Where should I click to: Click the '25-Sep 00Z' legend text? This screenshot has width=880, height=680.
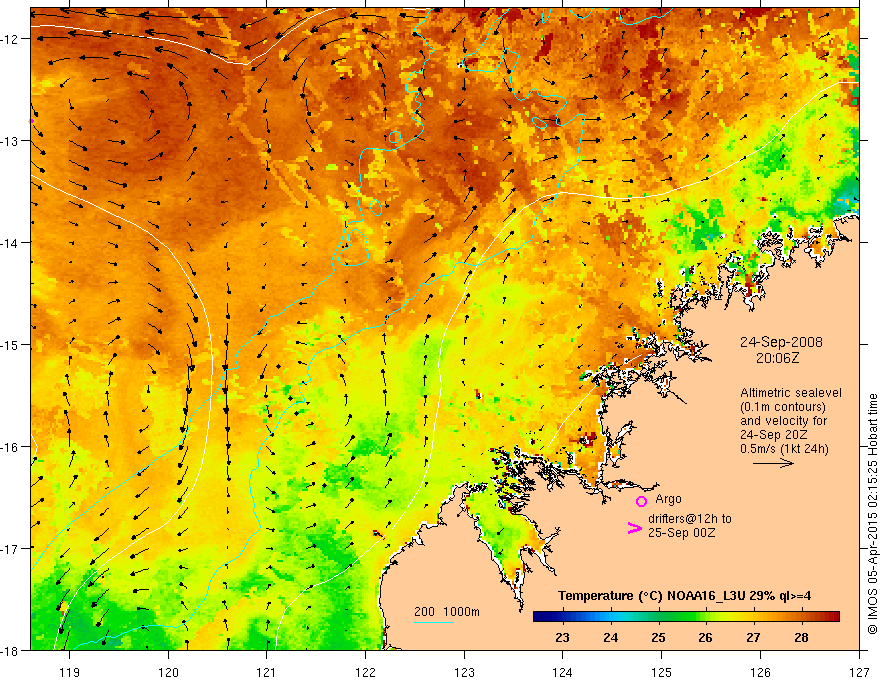click(x=681, y=533)
